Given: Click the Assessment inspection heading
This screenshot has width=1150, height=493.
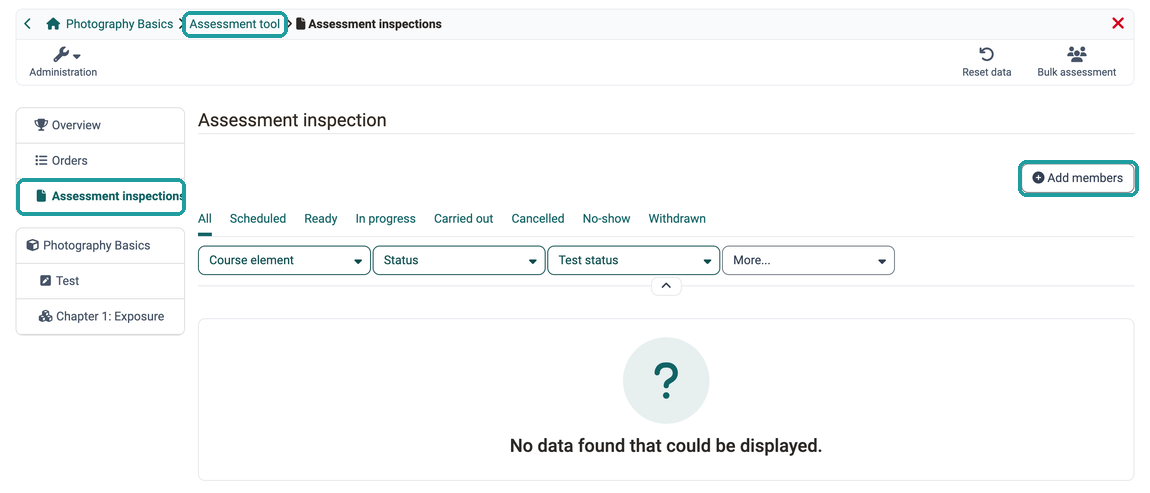Looking at the screenshot, I should [292, 120].
